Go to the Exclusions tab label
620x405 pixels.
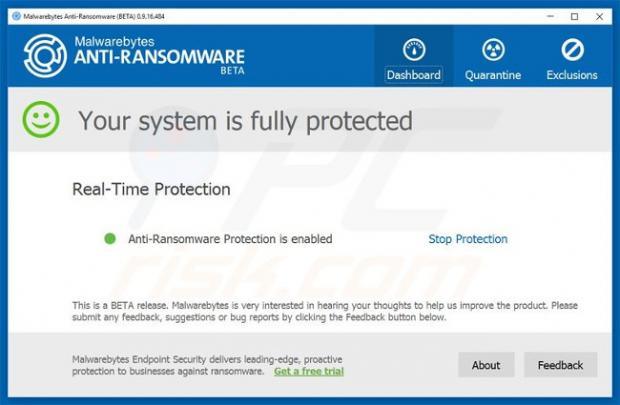572,75
